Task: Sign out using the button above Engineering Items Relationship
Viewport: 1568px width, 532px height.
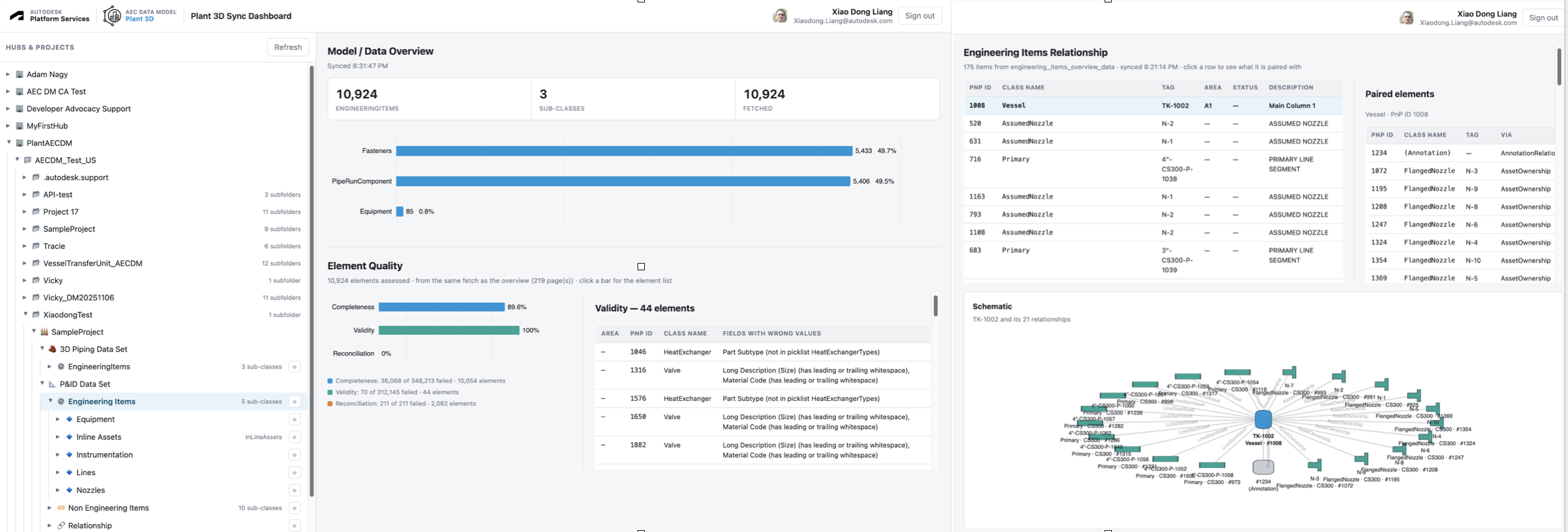Action: (x=1544, y=17)
